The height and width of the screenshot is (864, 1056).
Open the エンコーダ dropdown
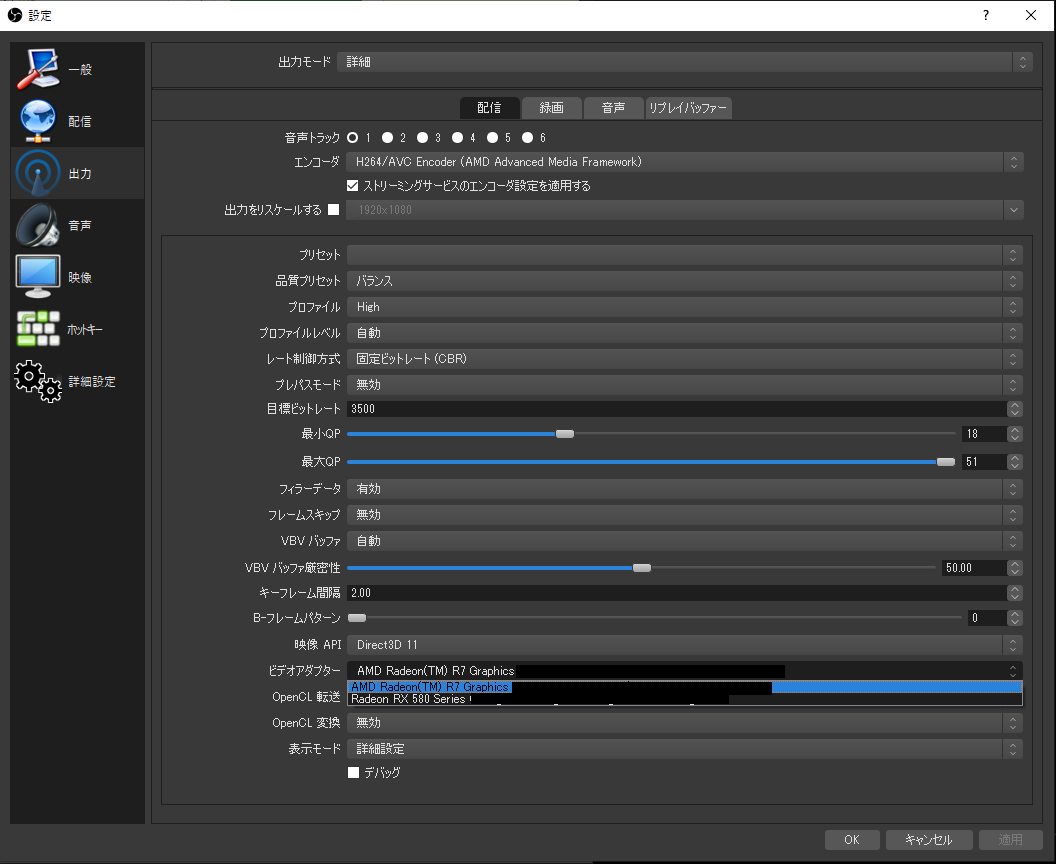(x=684, y=162)
